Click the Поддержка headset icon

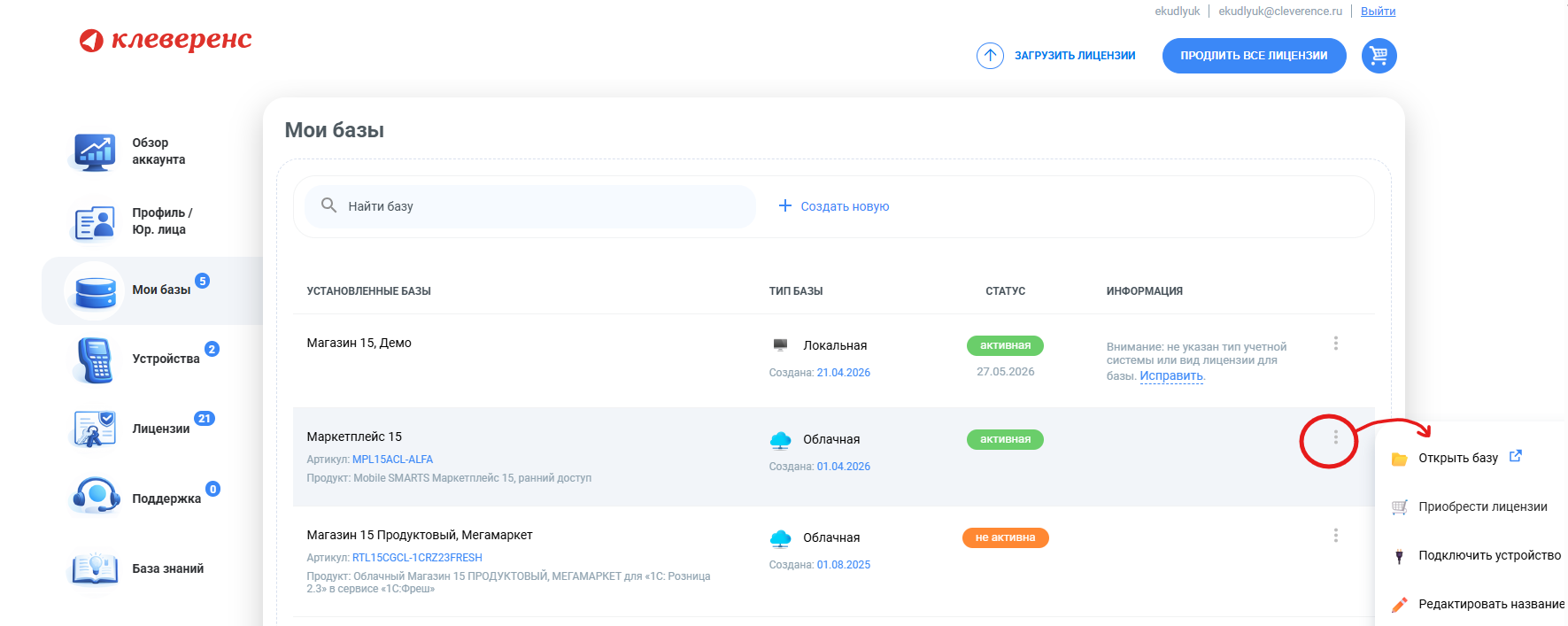pos(96,496)
